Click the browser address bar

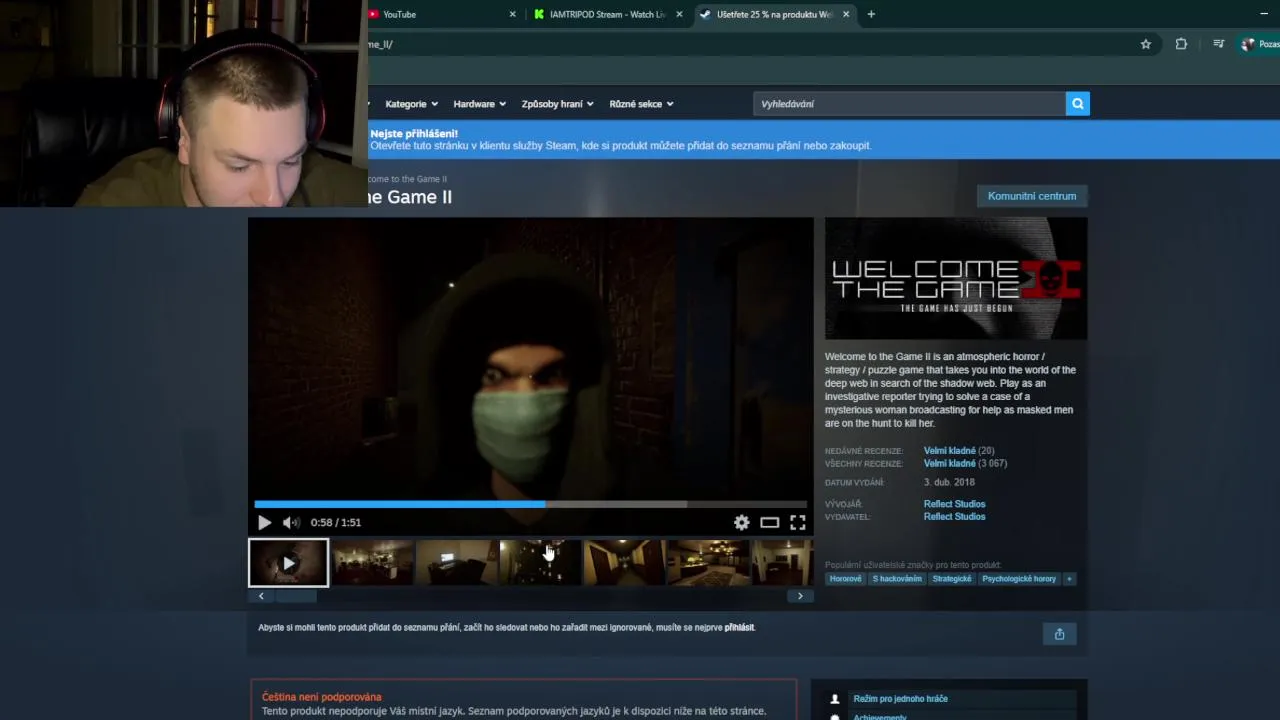[750, 44]
